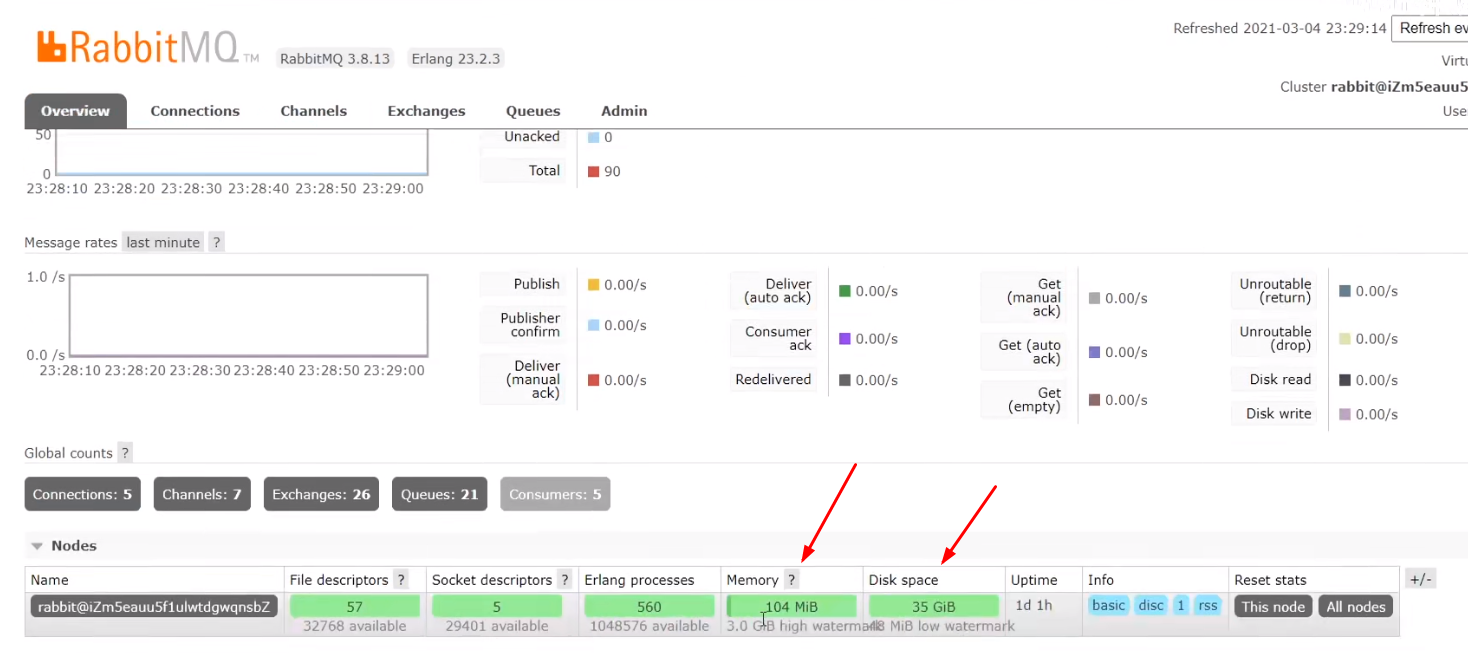Viewport: 1468px width, 653px height.
Task: Click the Queues: 21 count button
Action: [x=440, y=494]
